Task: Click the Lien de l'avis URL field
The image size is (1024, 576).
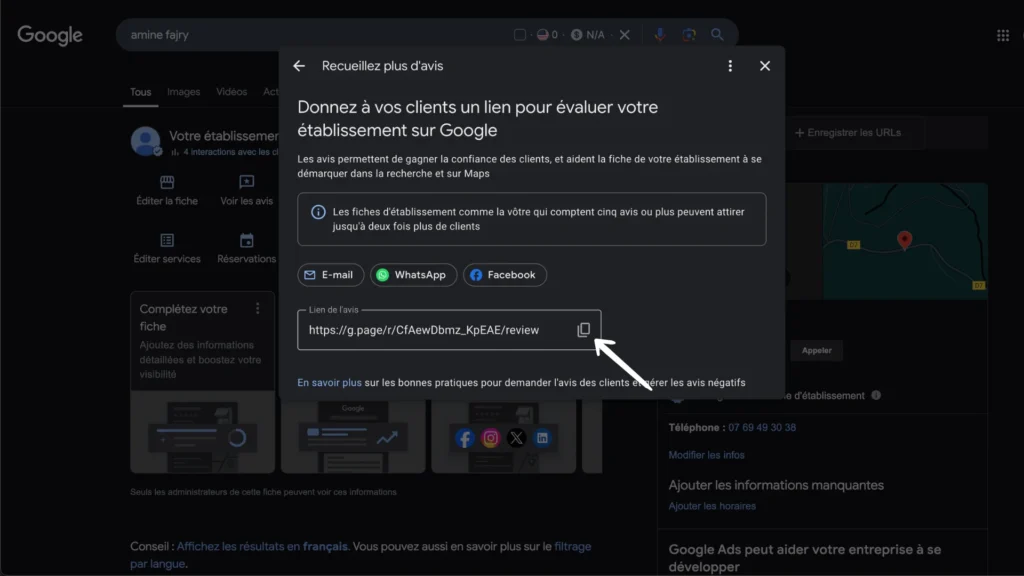Action: pyautogui.click(x=449, y=330)
